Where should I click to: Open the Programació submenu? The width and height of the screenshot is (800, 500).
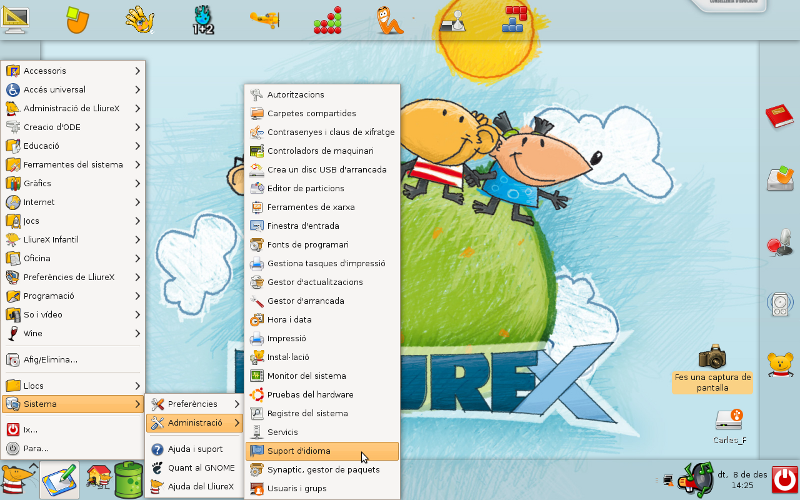tap(73, 296)
